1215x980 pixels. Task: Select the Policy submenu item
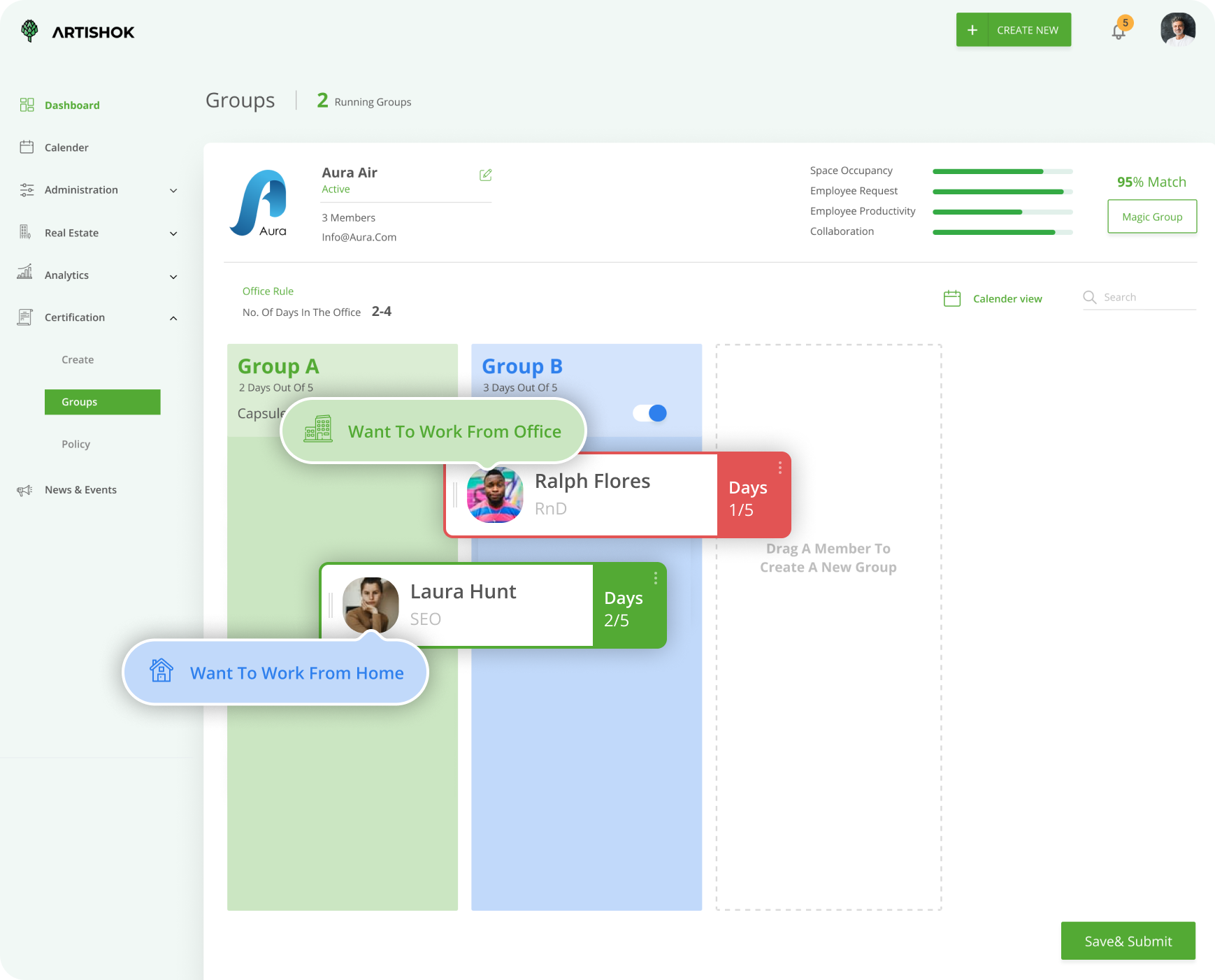point(76,445)
